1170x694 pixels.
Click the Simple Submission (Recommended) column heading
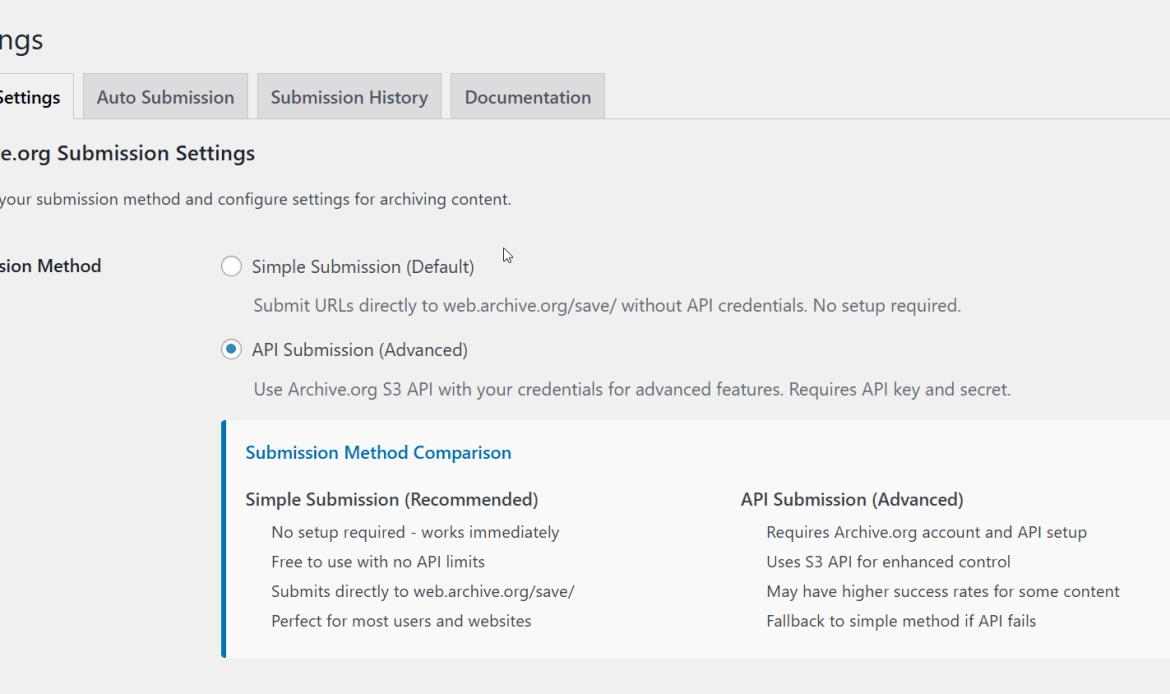391,499
